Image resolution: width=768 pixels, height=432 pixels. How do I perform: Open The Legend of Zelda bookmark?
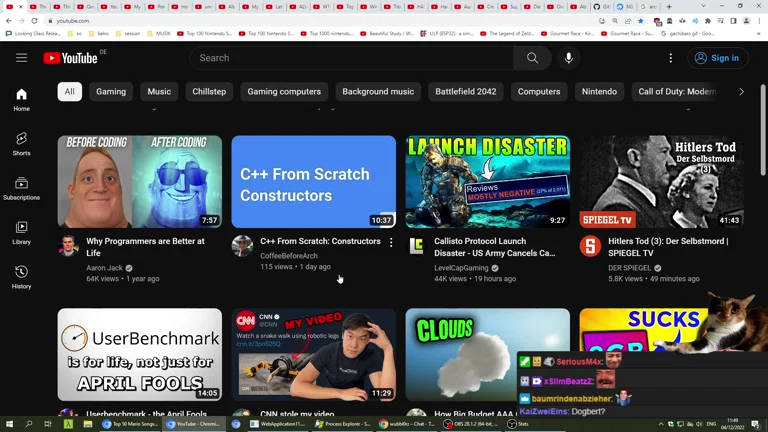tap(508, 34)
